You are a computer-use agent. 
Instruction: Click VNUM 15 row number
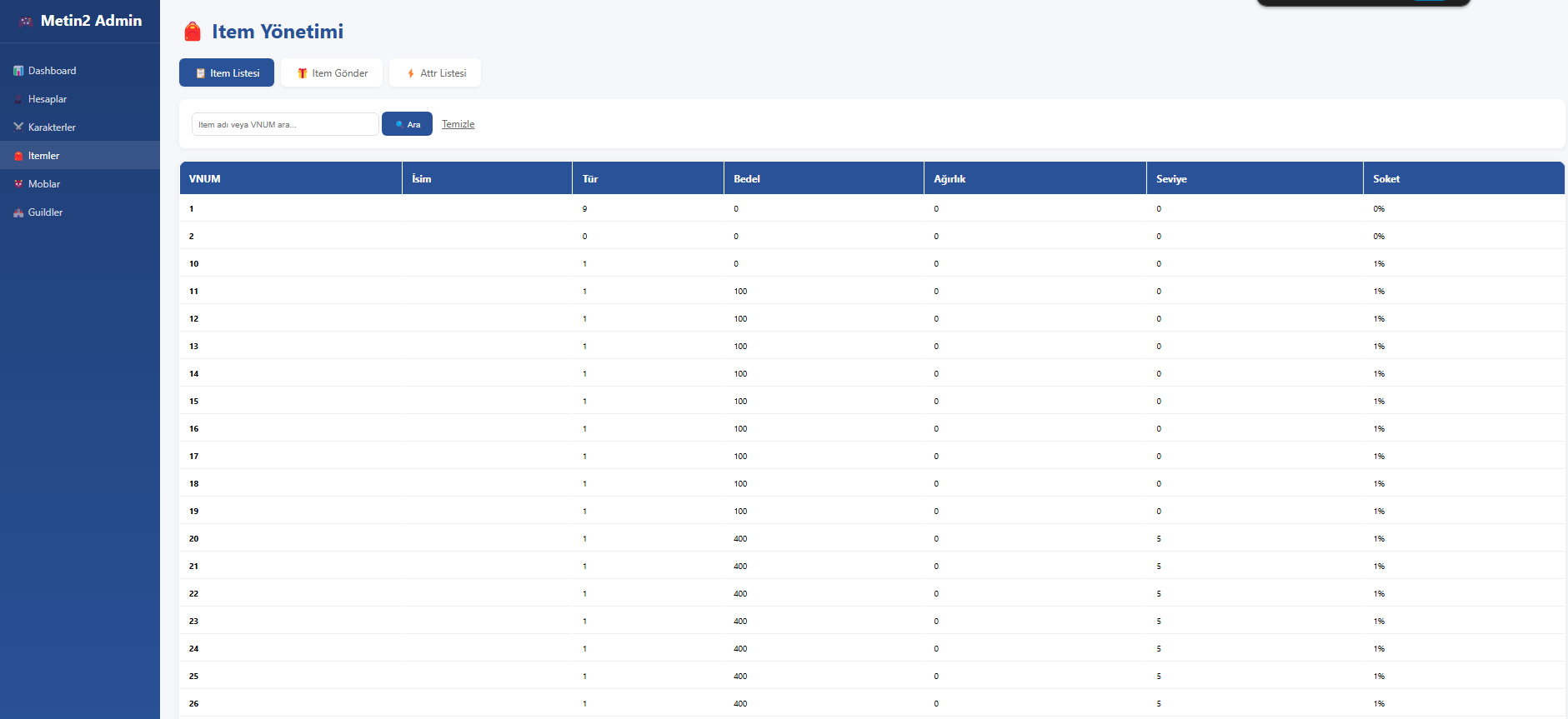[x=194, y=402]
